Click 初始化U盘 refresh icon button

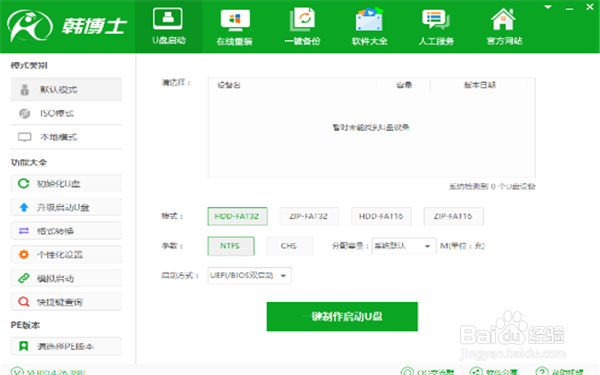tap(66, 184)
